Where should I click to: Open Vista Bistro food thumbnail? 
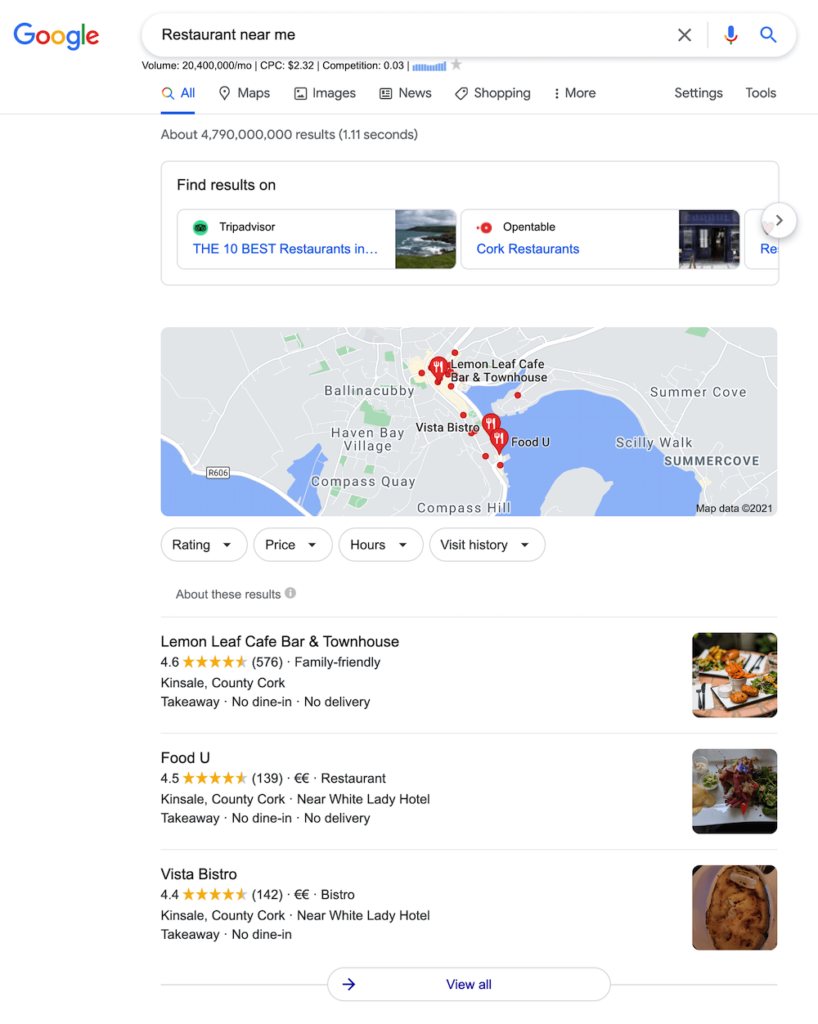point(734,907)
